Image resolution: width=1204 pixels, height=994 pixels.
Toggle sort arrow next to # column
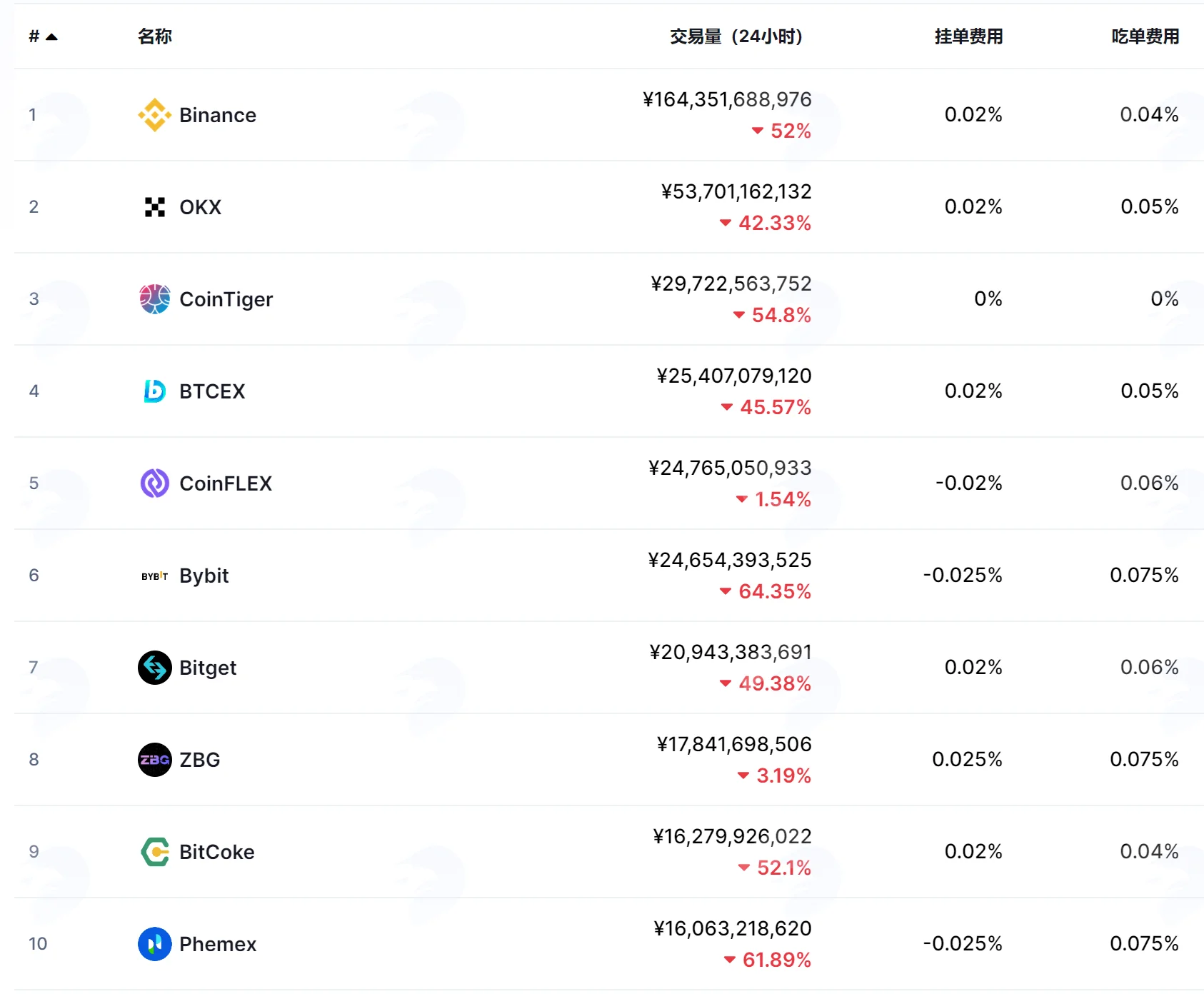51,36
